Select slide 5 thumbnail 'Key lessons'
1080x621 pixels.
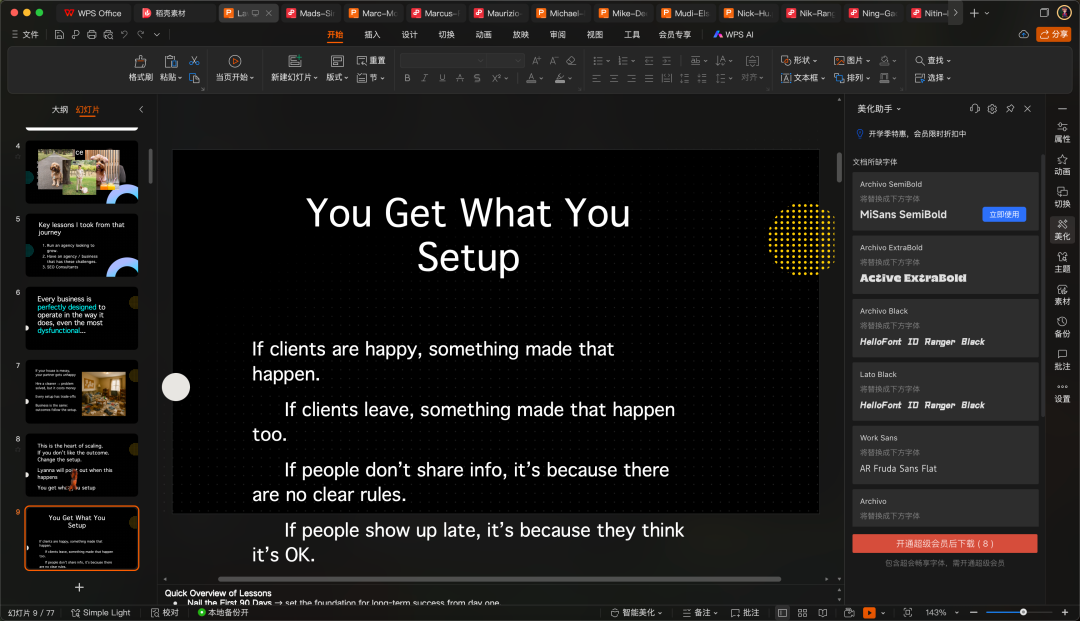click(x=82, y=245)
